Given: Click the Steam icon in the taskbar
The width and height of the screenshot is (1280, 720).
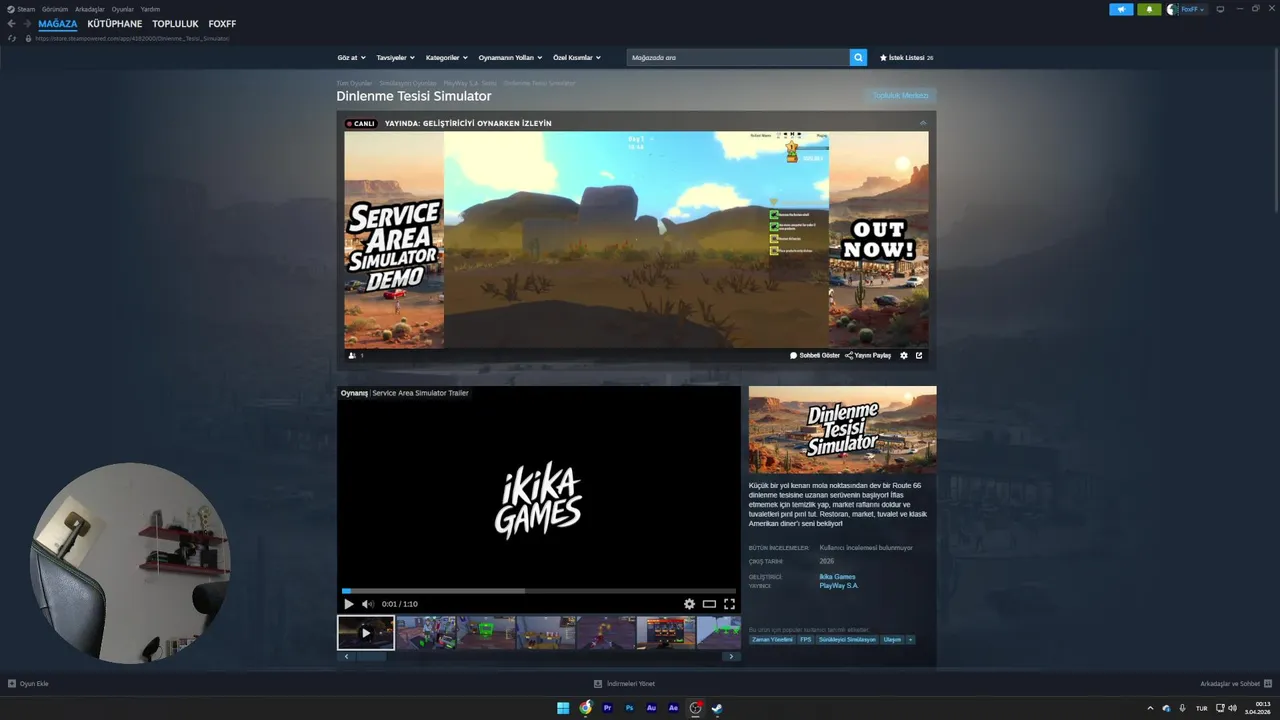Looking at the screenshot, I should pyautogui.click(x=717, y=708).
